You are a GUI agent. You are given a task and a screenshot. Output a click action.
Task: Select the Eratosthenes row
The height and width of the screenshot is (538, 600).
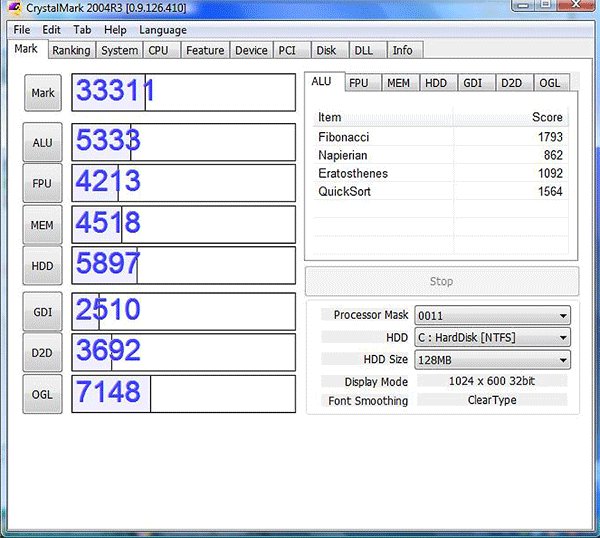tap(441, 173)
